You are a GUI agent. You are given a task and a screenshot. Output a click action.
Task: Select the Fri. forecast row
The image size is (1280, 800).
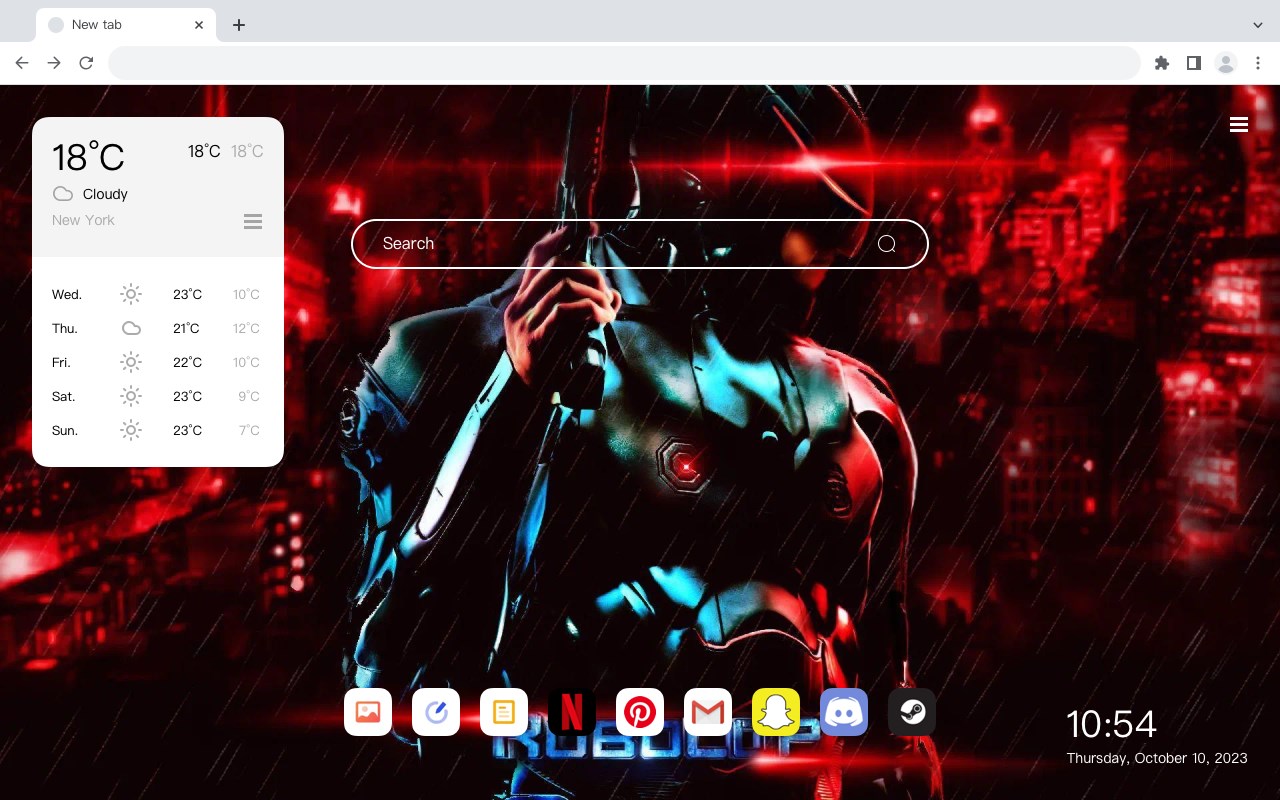(156, 362)
